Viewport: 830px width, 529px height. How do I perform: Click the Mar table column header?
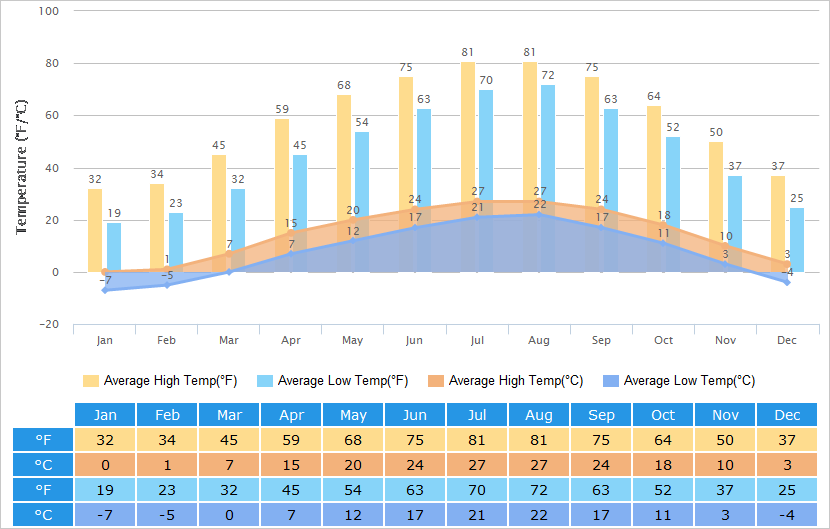pyautogui.click(x=229, y=415)
